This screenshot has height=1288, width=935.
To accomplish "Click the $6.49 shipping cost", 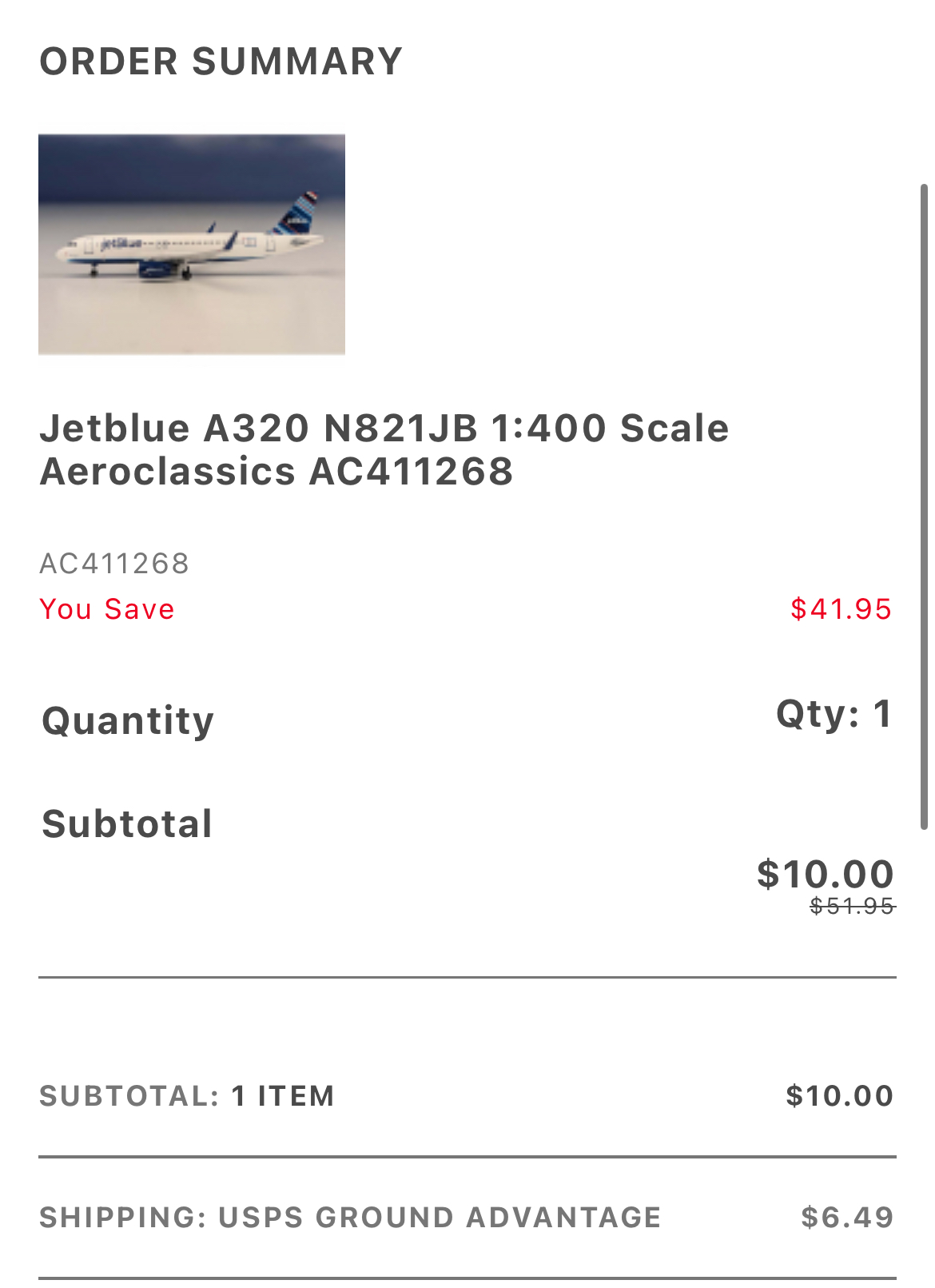I will [847, 1218].
